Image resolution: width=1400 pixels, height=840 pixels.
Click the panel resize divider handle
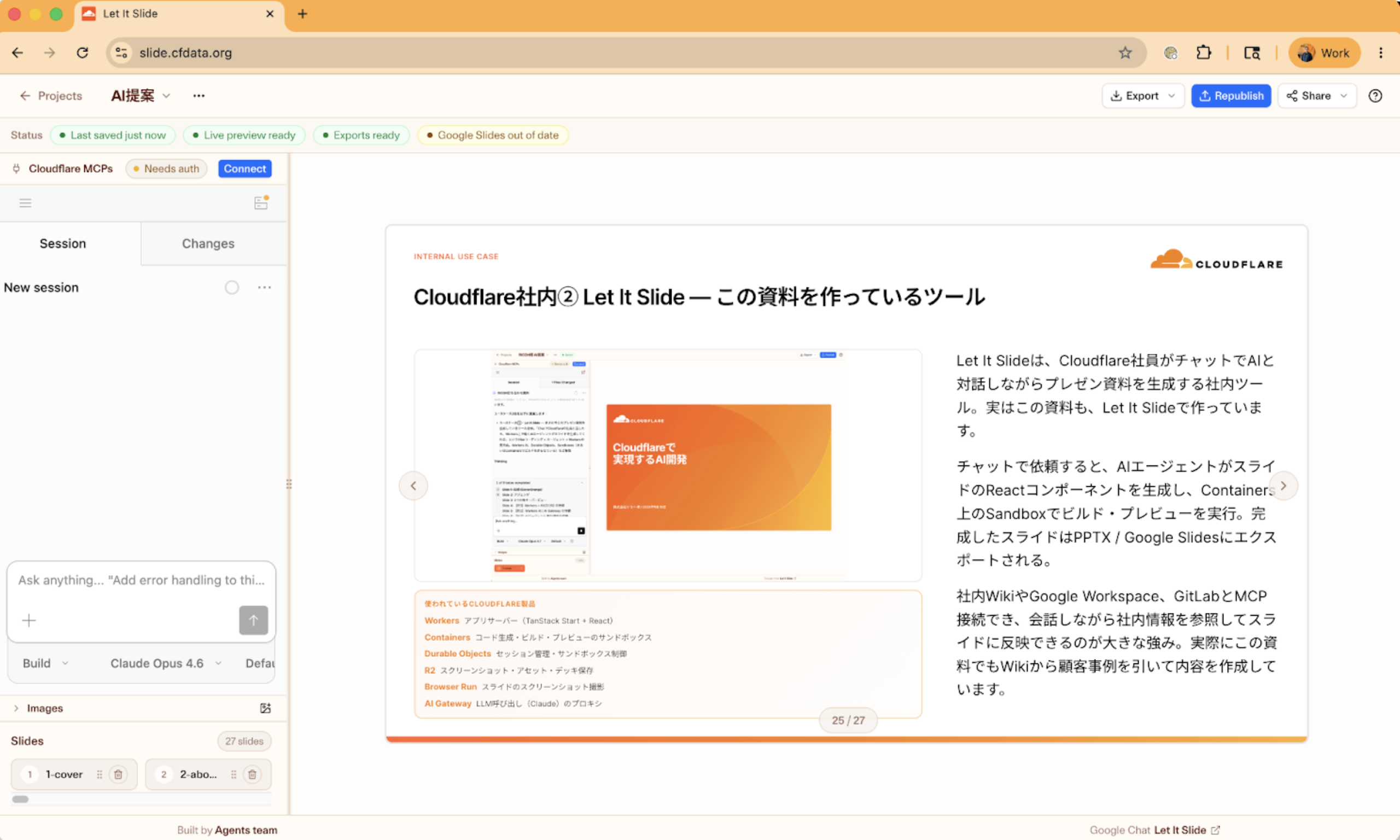(289, 484)
